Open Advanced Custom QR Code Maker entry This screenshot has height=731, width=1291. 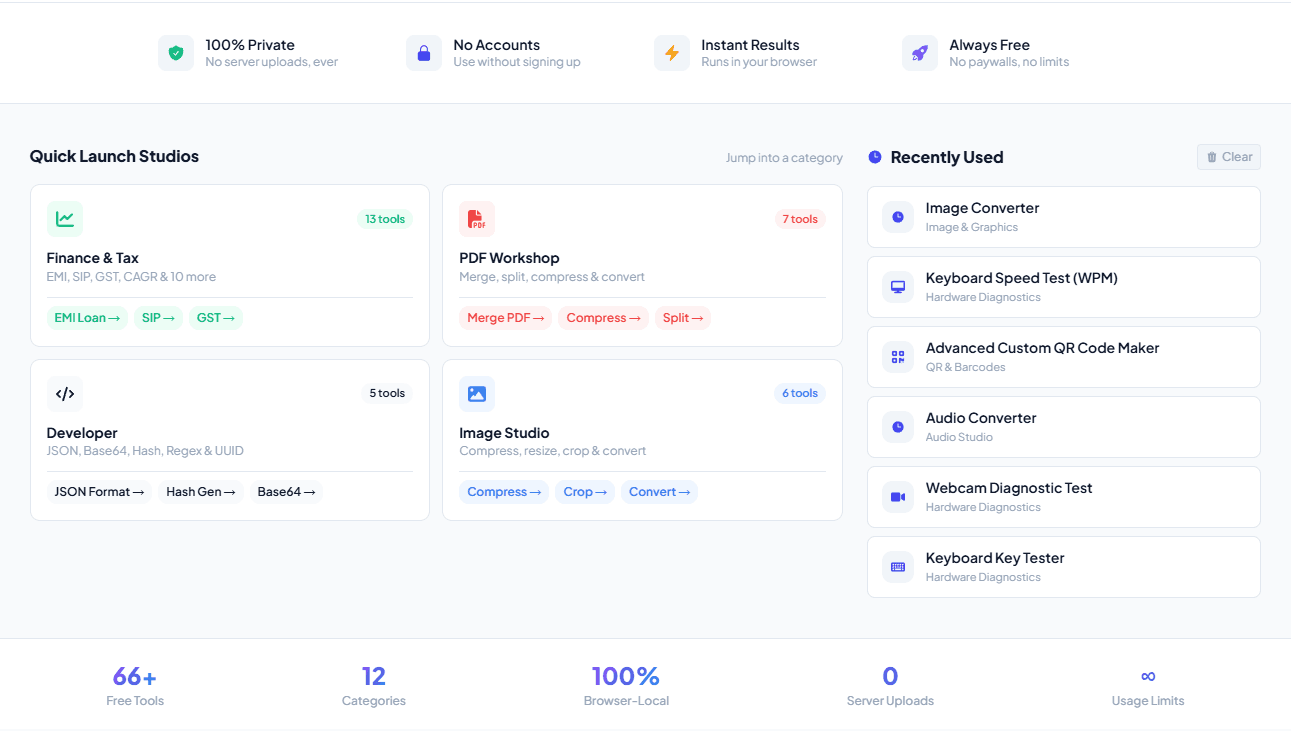point(1064,357)
